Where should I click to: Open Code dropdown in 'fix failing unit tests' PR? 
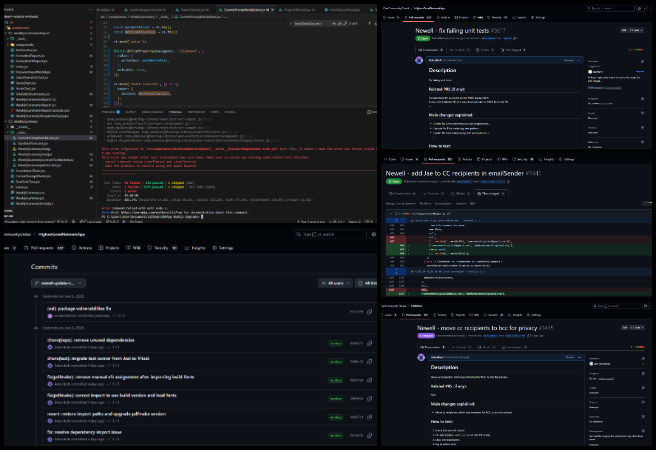[x=636, y=31]
